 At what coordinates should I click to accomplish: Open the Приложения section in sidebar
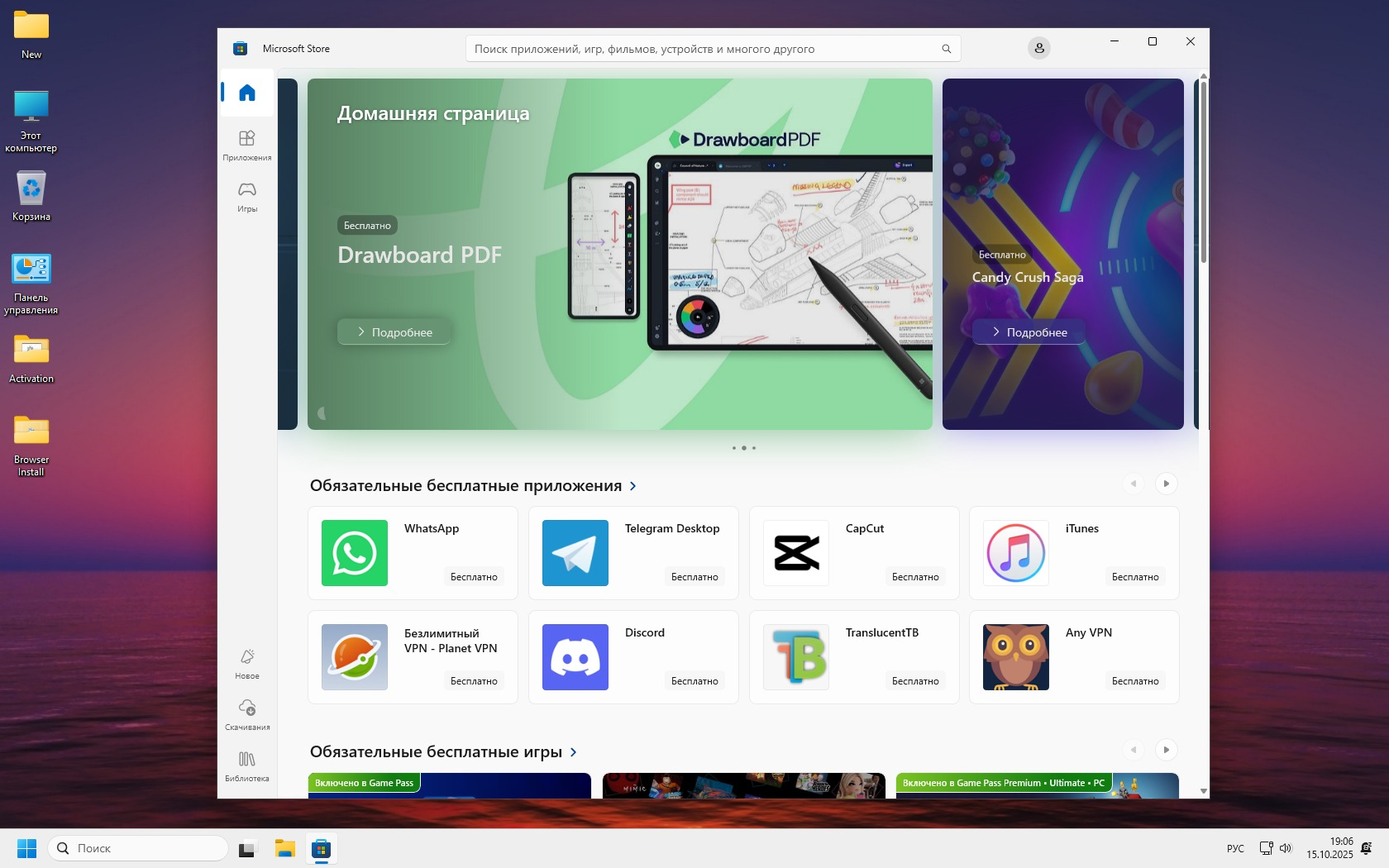tap(246, 145)
